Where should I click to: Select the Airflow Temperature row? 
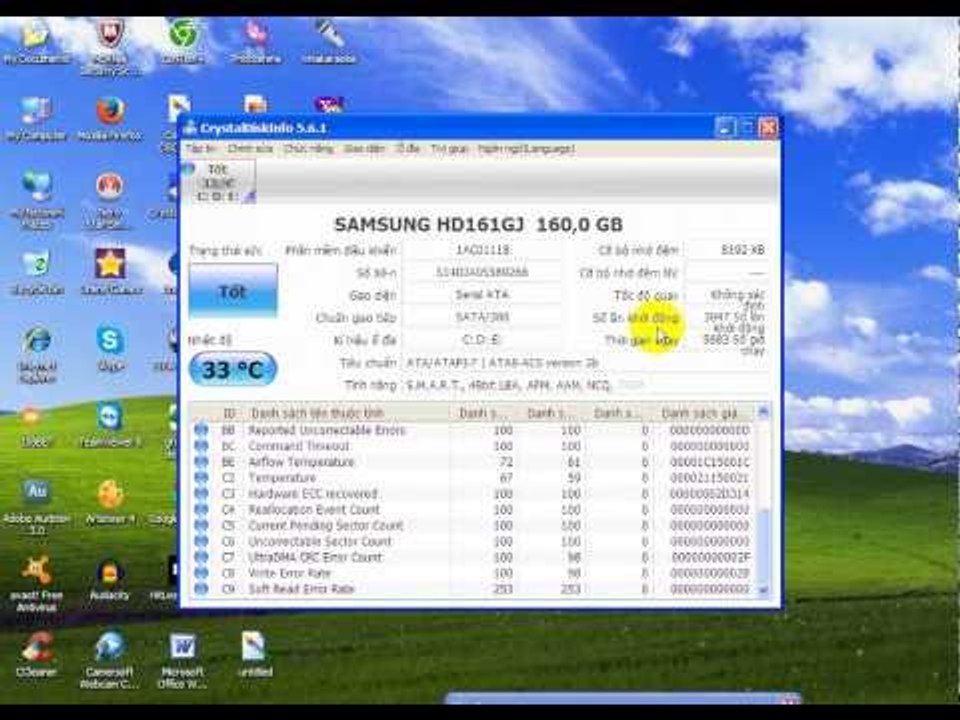coord(474,462)
